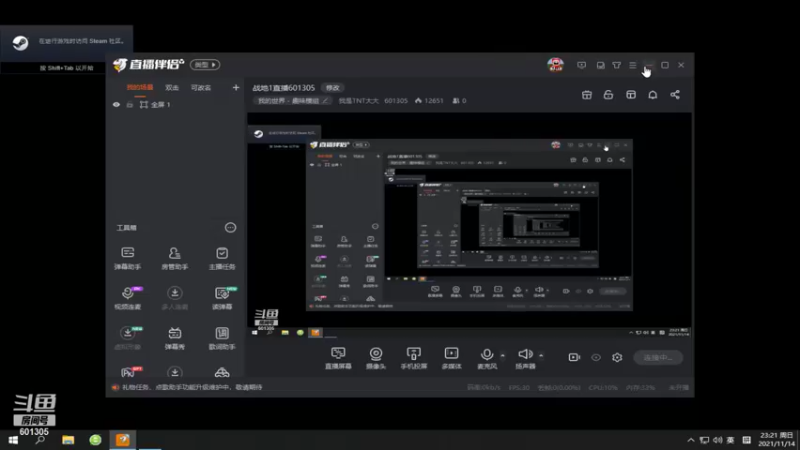Viewport: 800px width, 450px height.
Task: Click room title 战地1直播601305
Action: click(x=284, y=88)
